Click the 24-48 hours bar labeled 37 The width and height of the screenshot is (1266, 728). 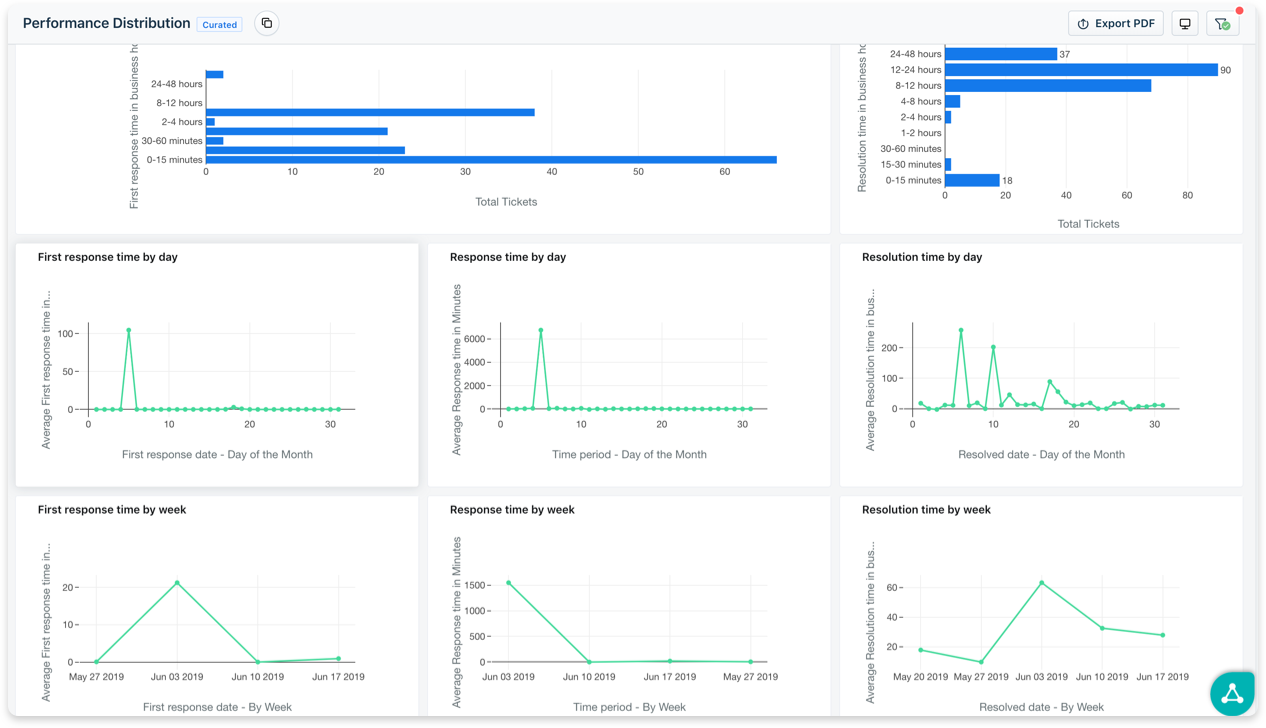click(1000, 54)
